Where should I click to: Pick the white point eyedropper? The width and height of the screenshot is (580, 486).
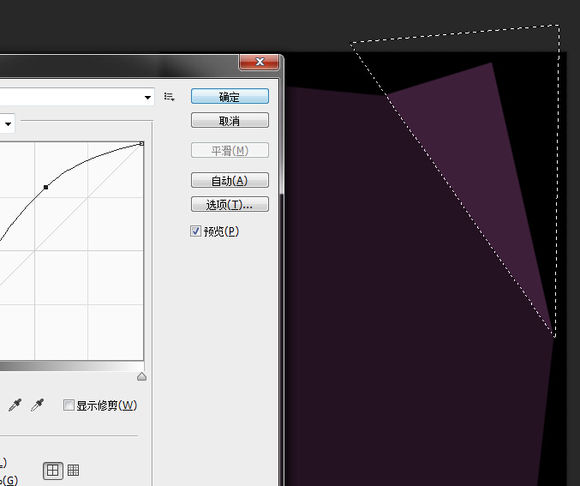click(x=37, y=405)
